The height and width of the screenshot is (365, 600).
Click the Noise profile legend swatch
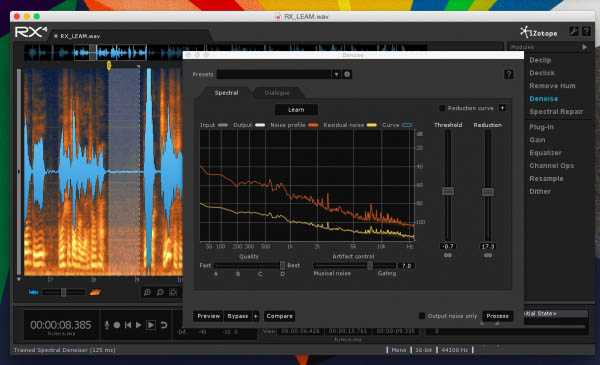pyautogui.click(x=313, y=125)
